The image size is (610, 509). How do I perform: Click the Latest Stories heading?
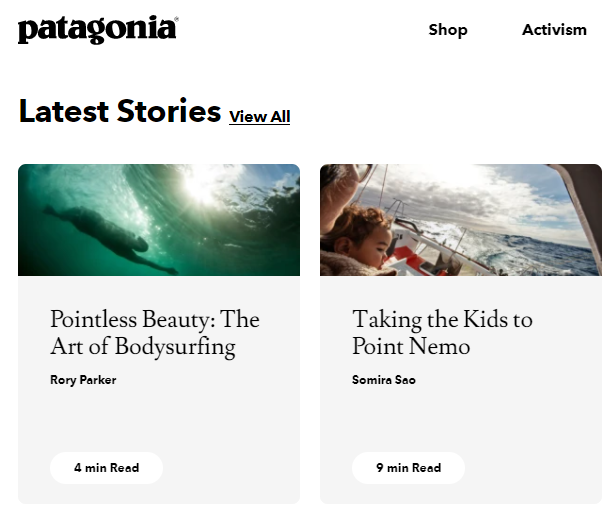tap(119, 111)
